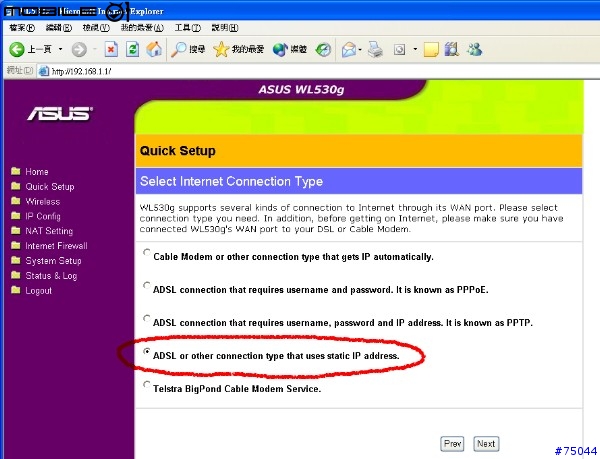
Task: Open the Media globe toolbar icon
Action: tap(280, 49)
